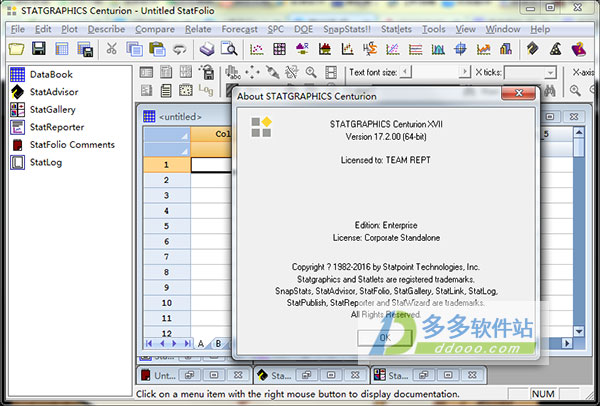Image resolution: width=600 pixels, height=406 pixels.
Task: Open the box-and-whisker plot icon
Action: coord(302,49)
